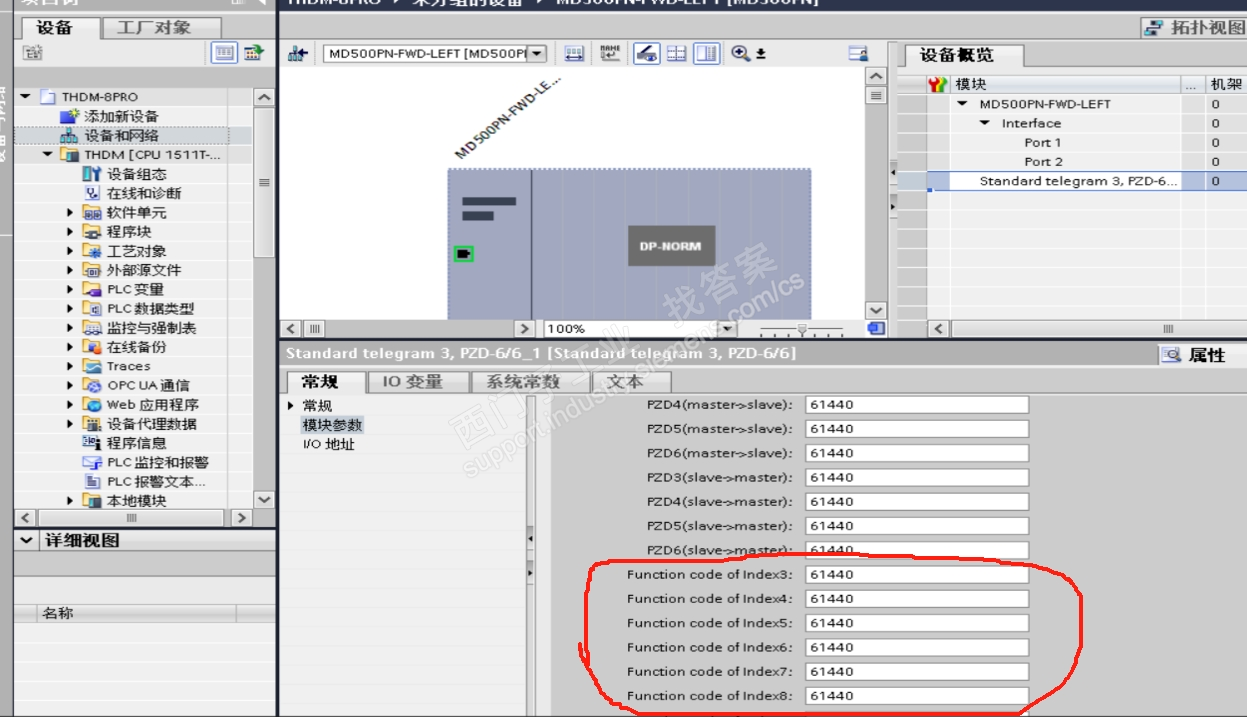Select the Web 应用程序 globe icon

pyautogui.click(x=92, y=405)
